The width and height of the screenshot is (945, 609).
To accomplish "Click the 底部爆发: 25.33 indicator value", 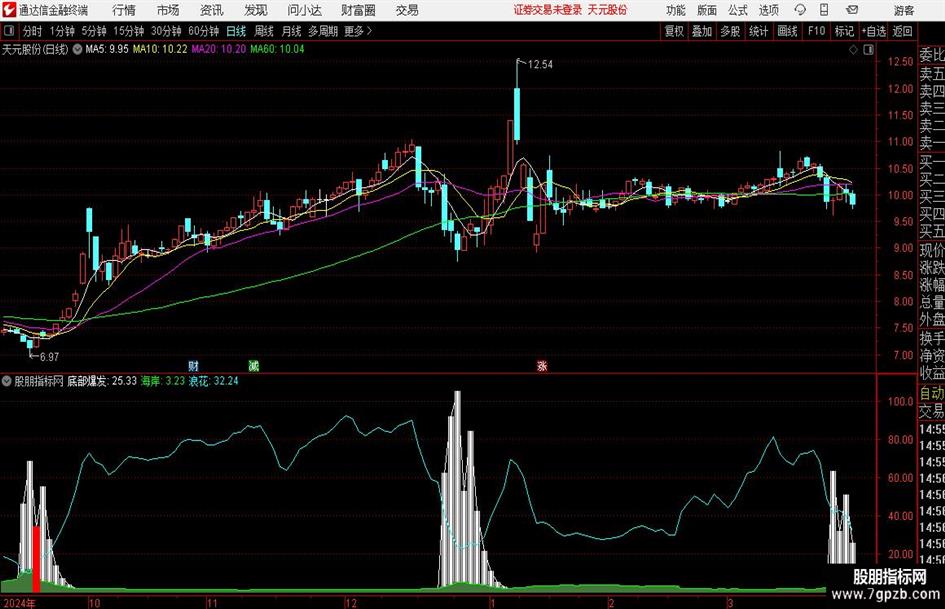I will tap(102, 381).
